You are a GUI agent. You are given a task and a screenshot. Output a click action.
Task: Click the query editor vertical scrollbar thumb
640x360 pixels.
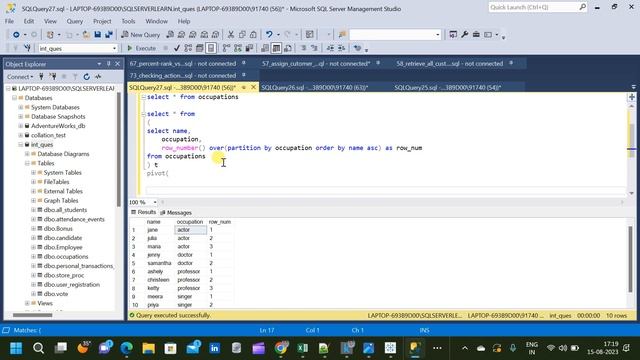pyautogui.click(x=631, y=142)
